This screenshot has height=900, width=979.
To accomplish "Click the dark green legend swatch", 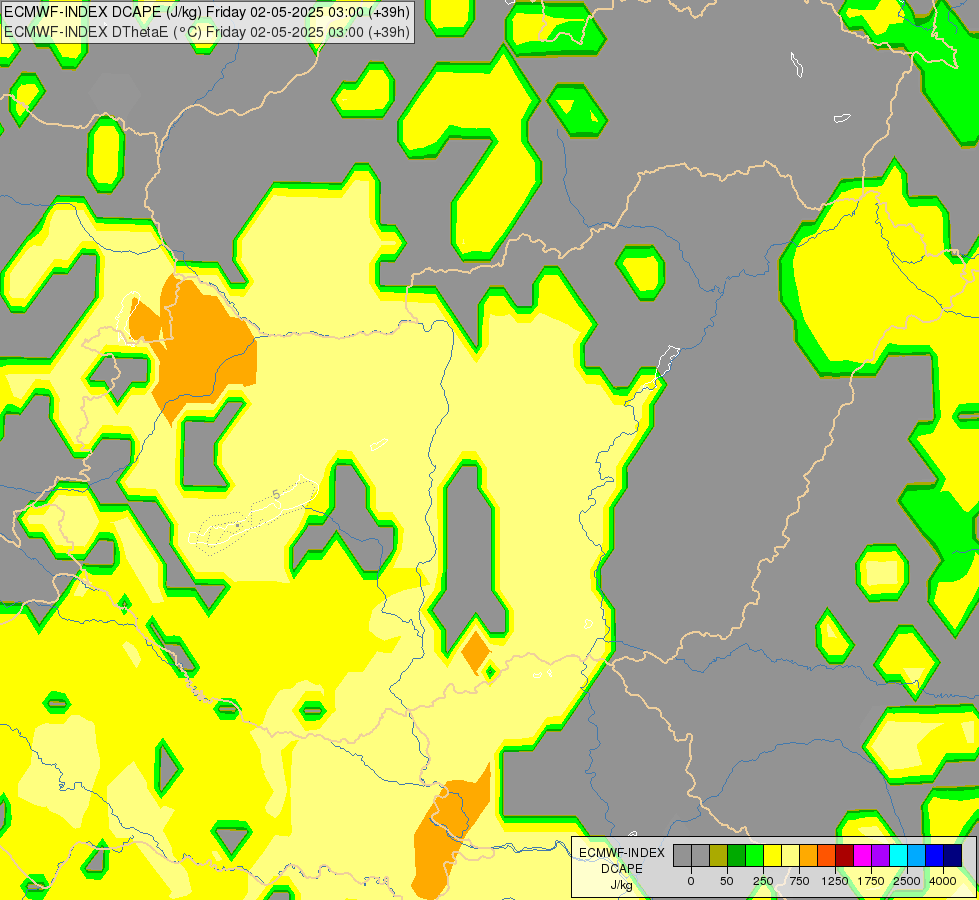I will pyautogui.click(x=737, y=855).
